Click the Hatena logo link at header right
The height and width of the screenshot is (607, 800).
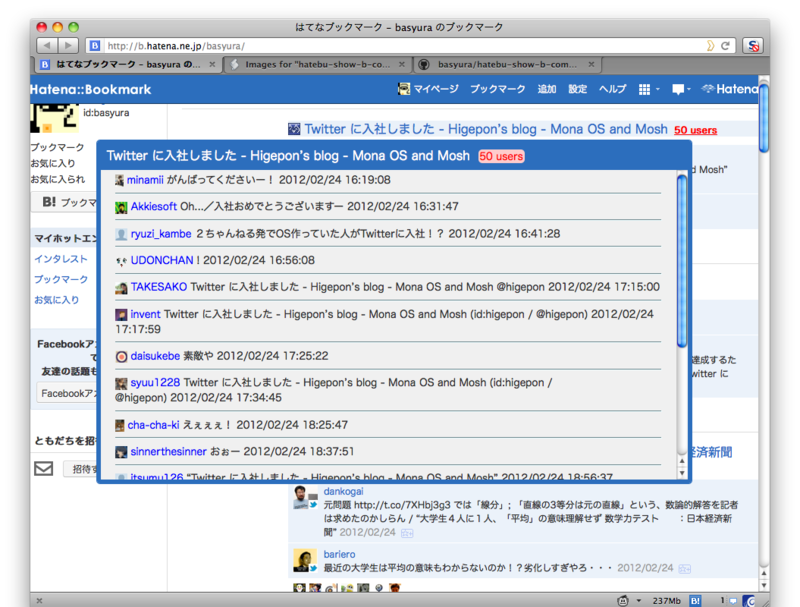(x=729, y=89)
